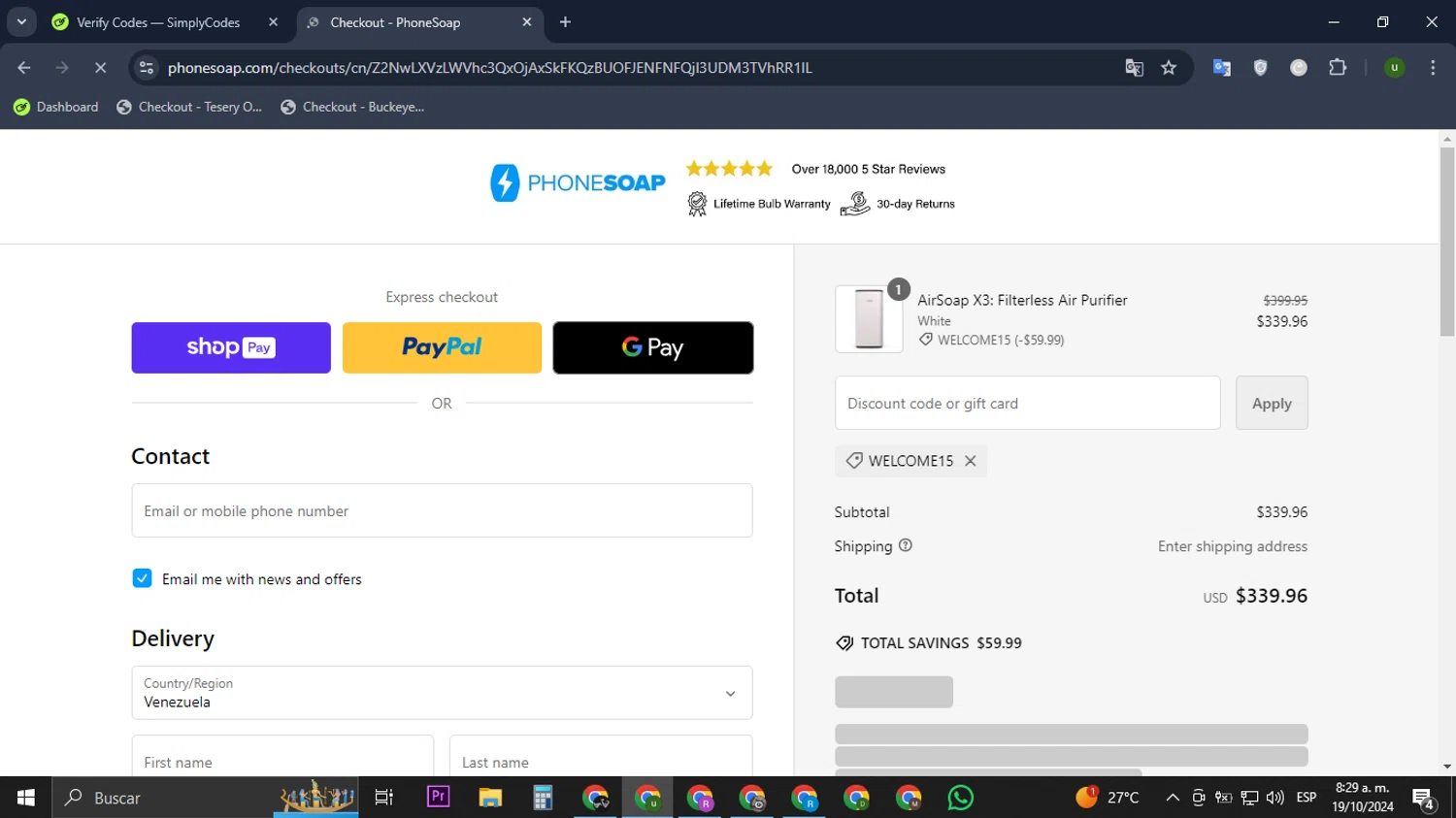Open the notification center
Image resolution: width=1456 pixels, height=818 pixels.
1424,799
